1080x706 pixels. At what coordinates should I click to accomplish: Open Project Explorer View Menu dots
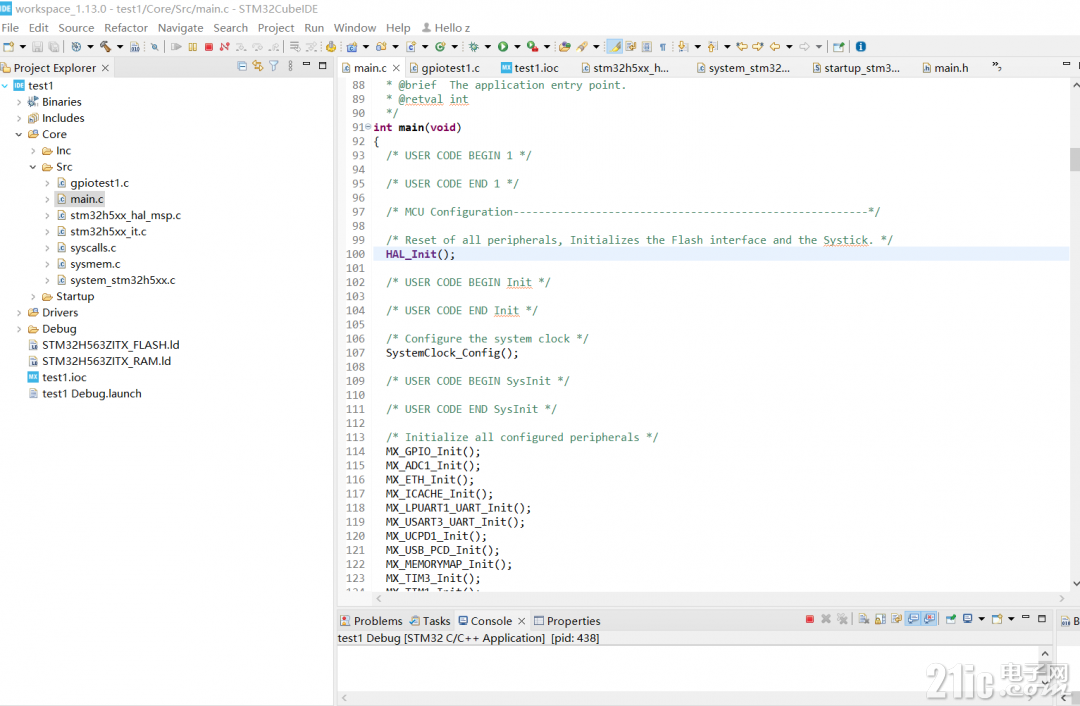click(x=290, y=66)
